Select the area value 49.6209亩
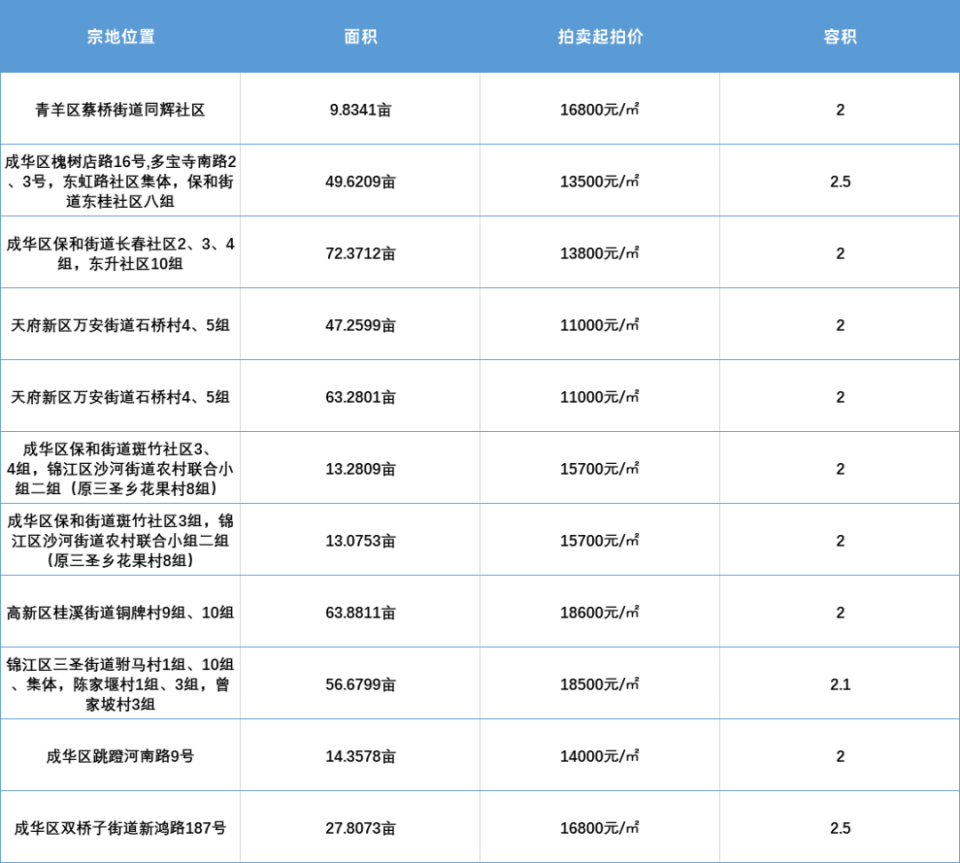The image size is (960, 863). pyautogui.click(x=360, y=181)
